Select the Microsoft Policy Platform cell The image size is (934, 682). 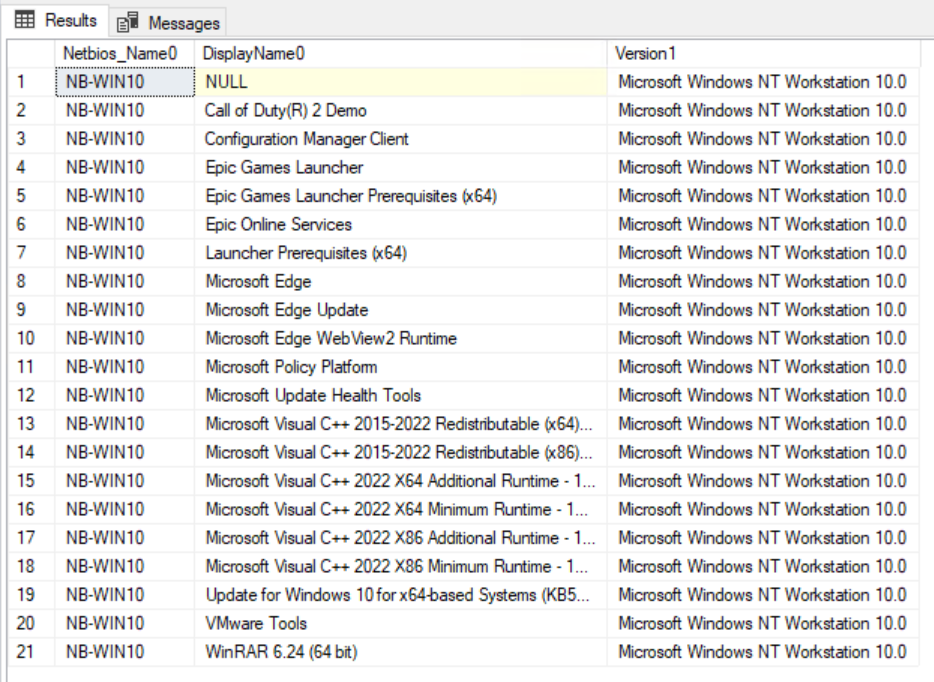(x=400, y=367)
